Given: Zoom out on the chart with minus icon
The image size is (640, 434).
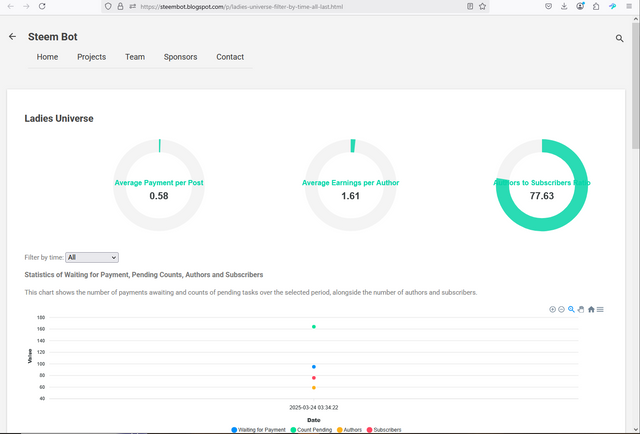Looking at the screenshot, I should pos(561,309).
